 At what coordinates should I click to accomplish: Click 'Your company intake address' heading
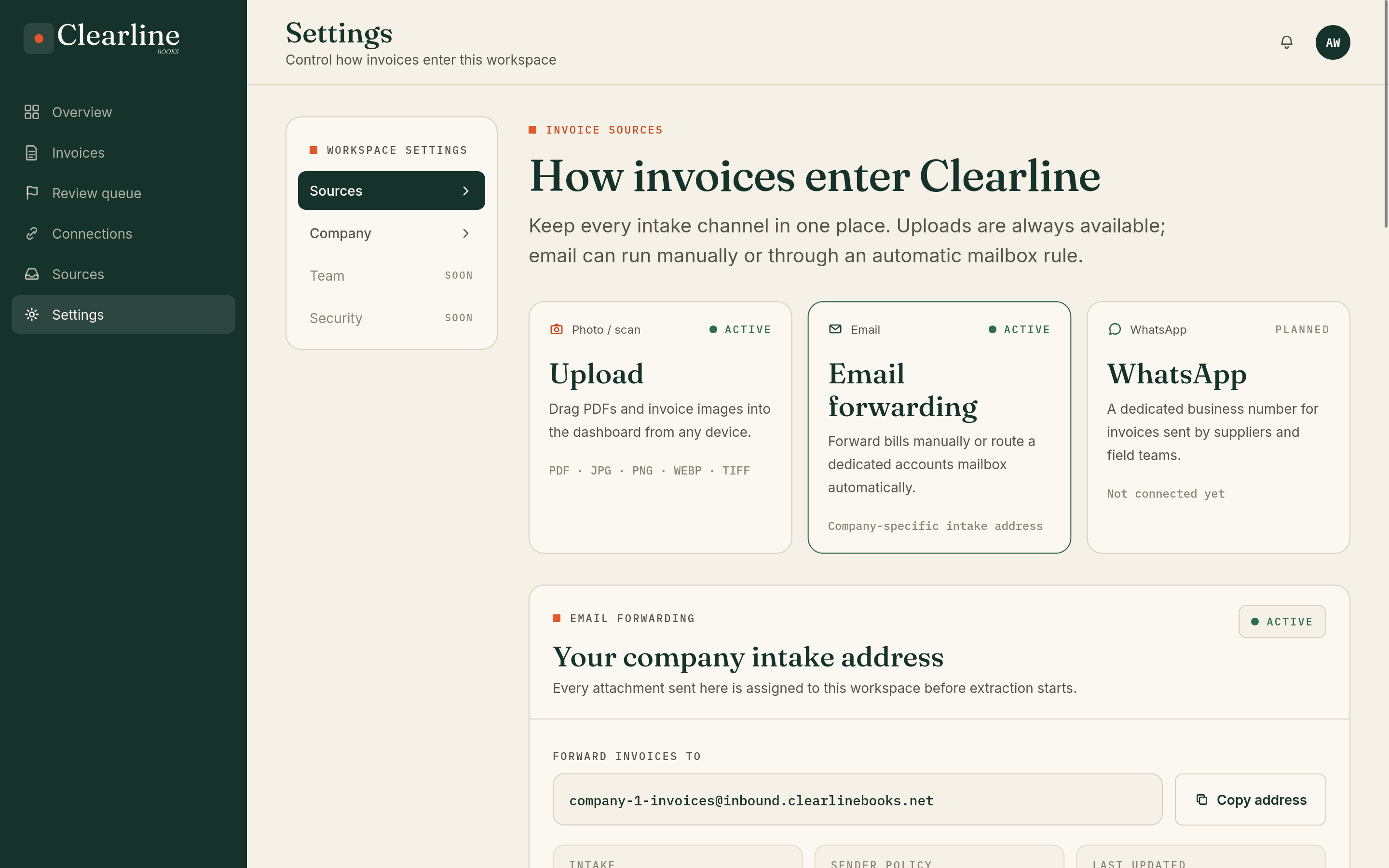[748, 657]
